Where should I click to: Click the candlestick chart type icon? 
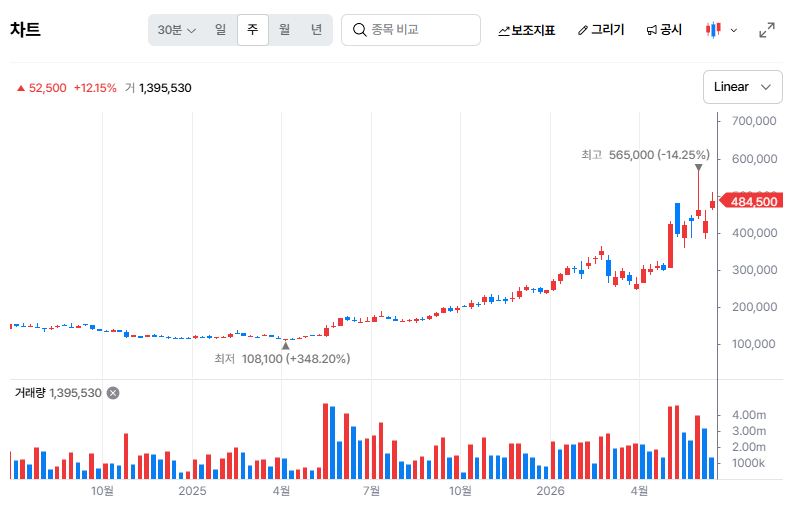tap(713, 30)
